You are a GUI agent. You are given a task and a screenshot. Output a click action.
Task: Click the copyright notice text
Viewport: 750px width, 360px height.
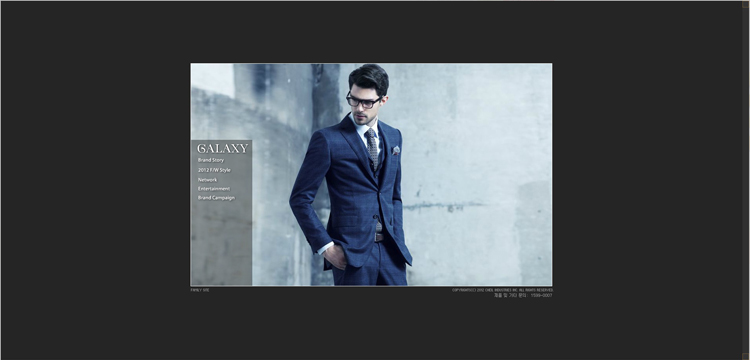502,290
